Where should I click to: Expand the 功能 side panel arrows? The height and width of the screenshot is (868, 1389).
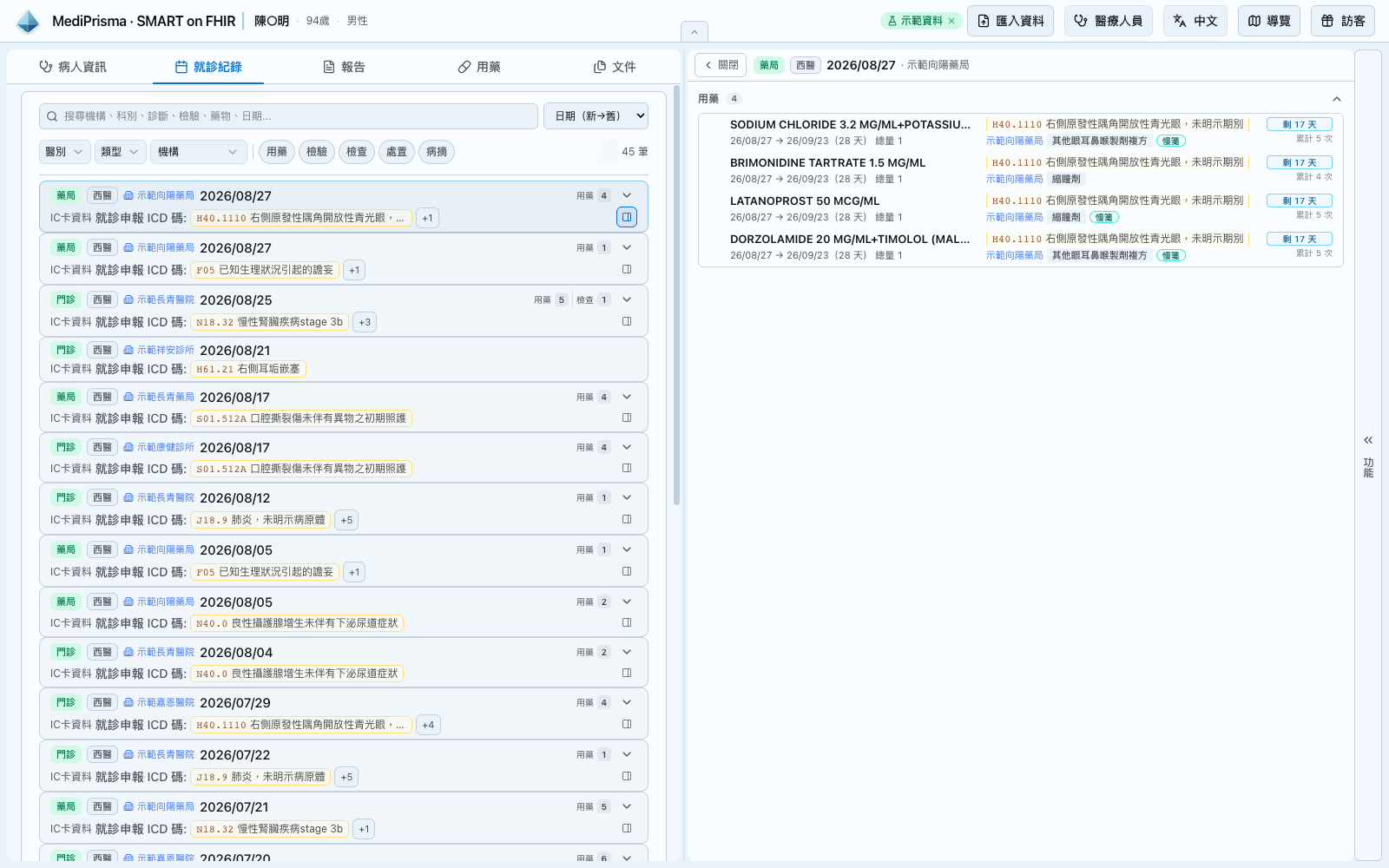coord(1368,440)
